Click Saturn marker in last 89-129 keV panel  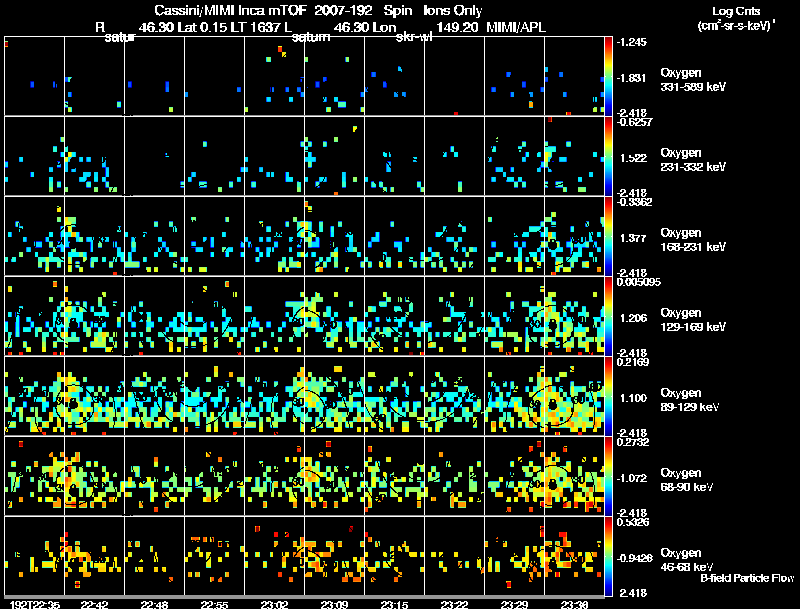(x=552, y=405)
